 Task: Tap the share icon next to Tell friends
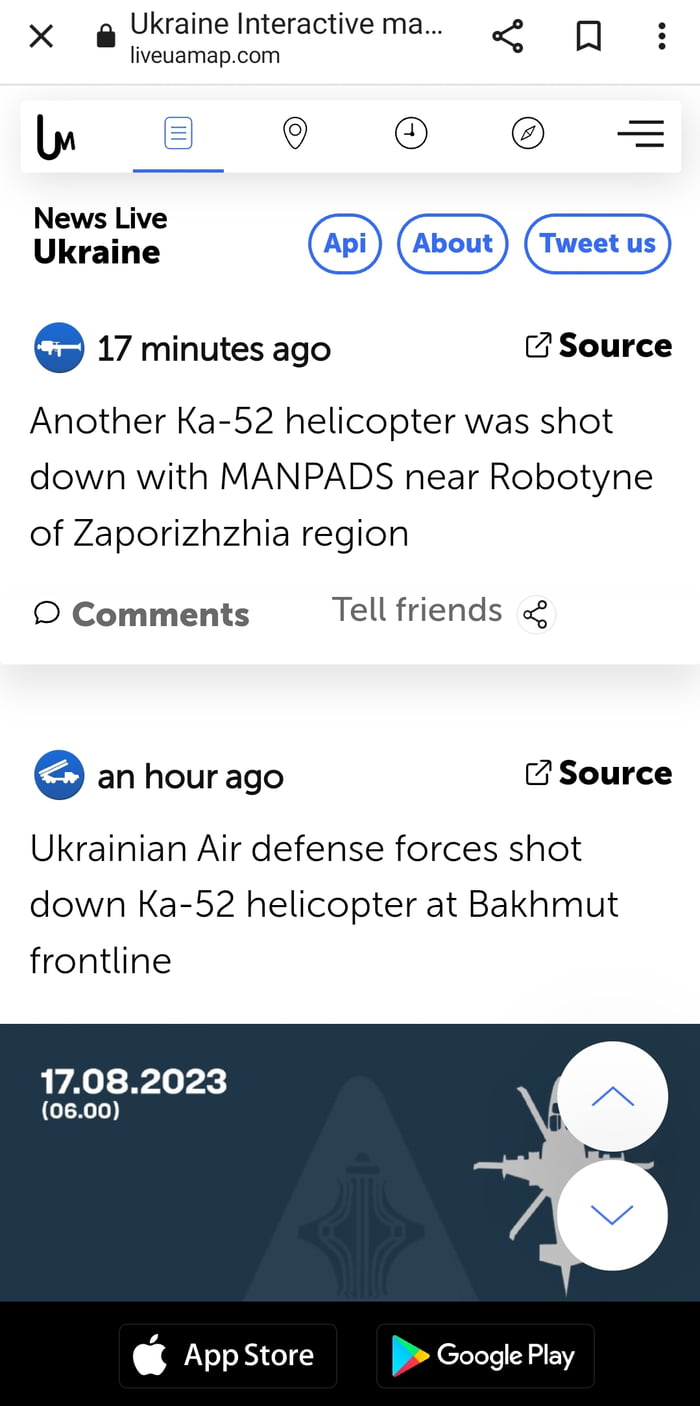(536, 614)
